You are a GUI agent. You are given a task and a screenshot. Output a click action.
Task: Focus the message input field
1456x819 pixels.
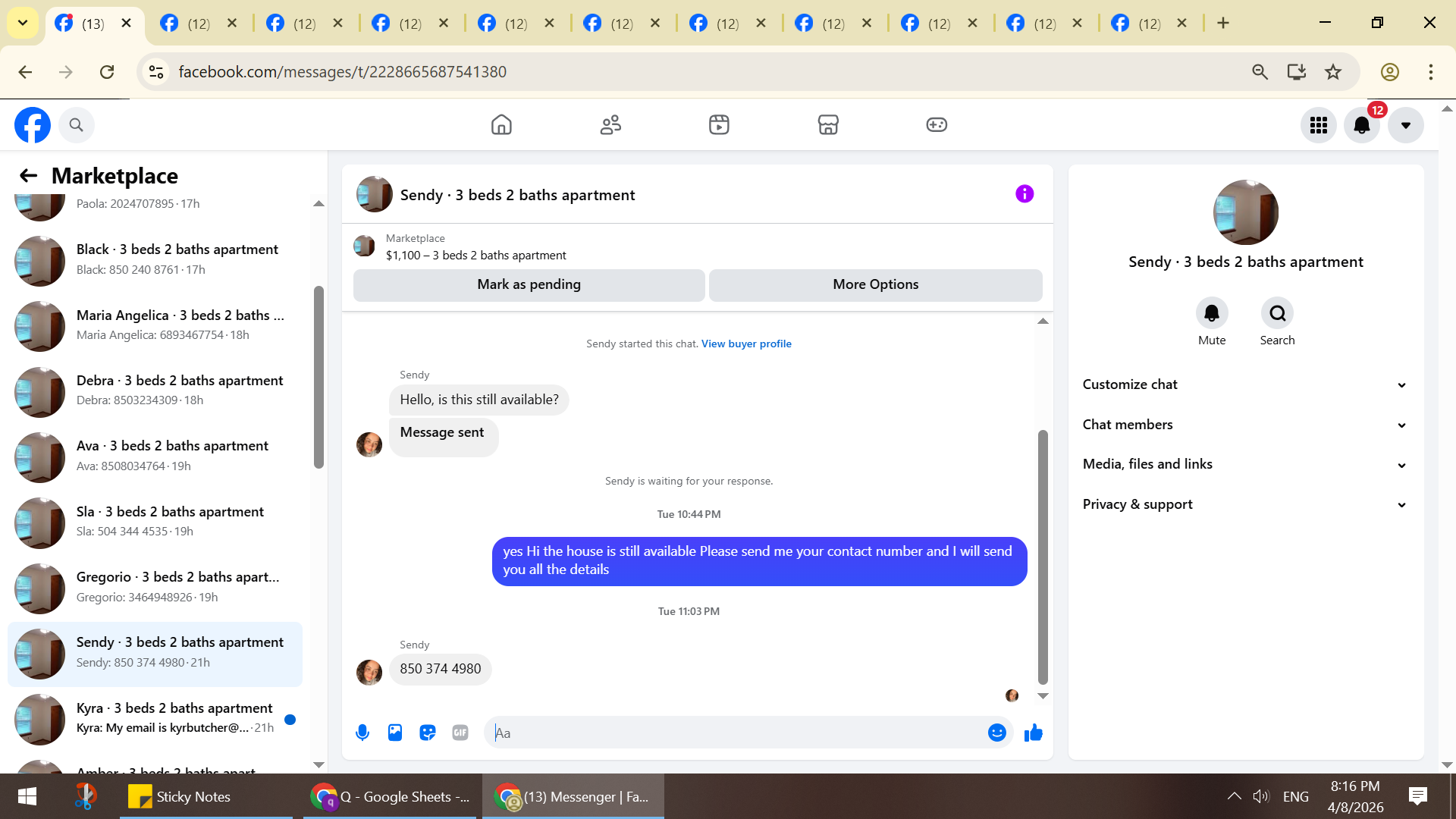coord(736,733)
